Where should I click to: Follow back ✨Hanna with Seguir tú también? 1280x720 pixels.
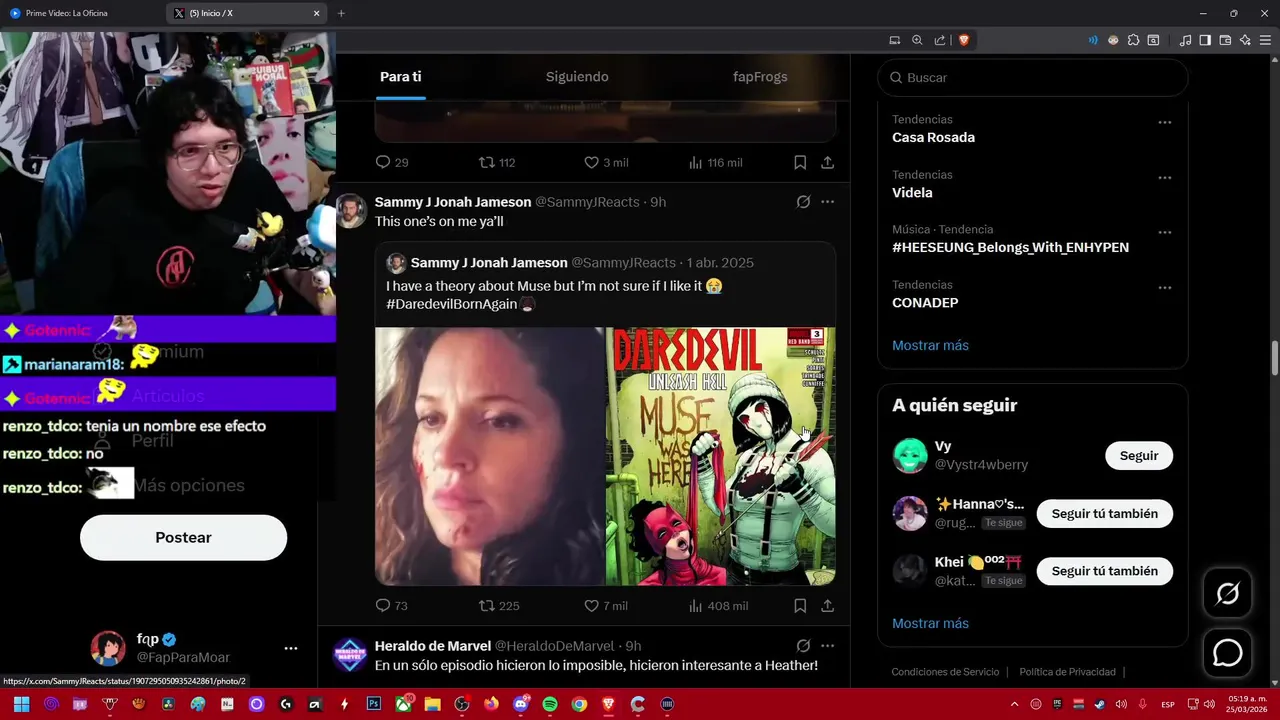point(1105,514)
